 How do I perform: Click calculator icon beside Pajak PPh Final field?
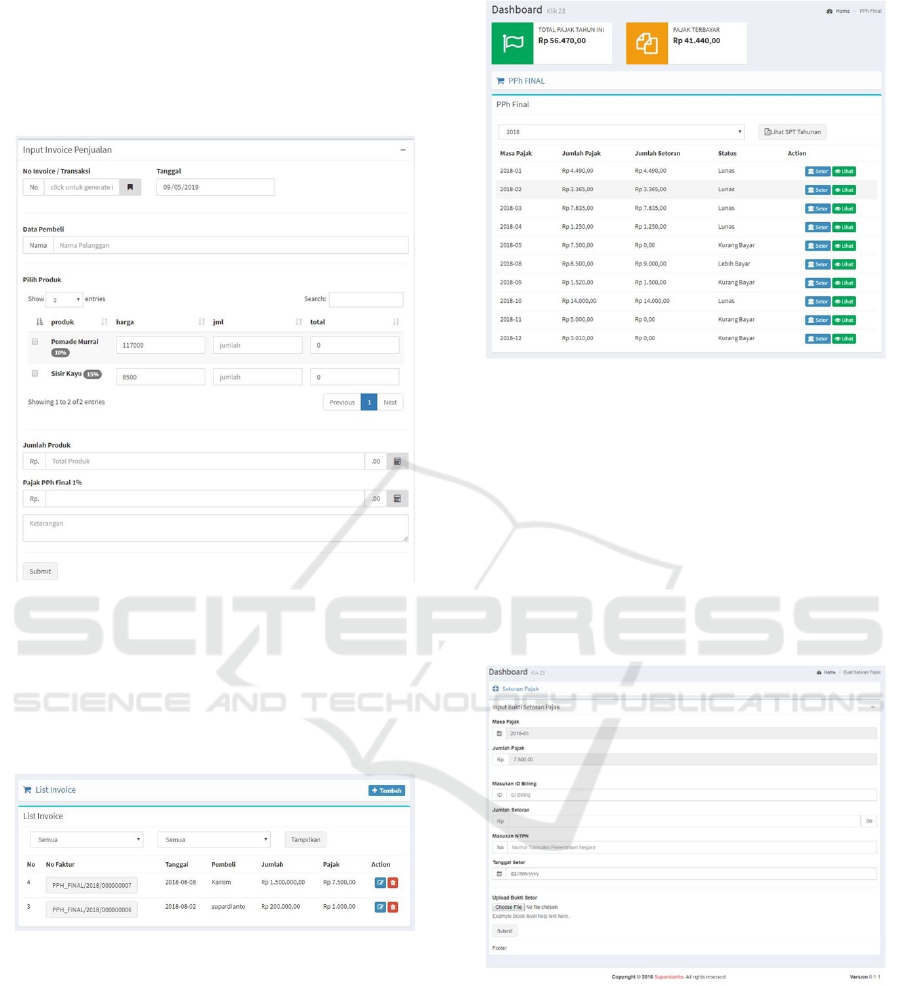[x=397, y=498]
